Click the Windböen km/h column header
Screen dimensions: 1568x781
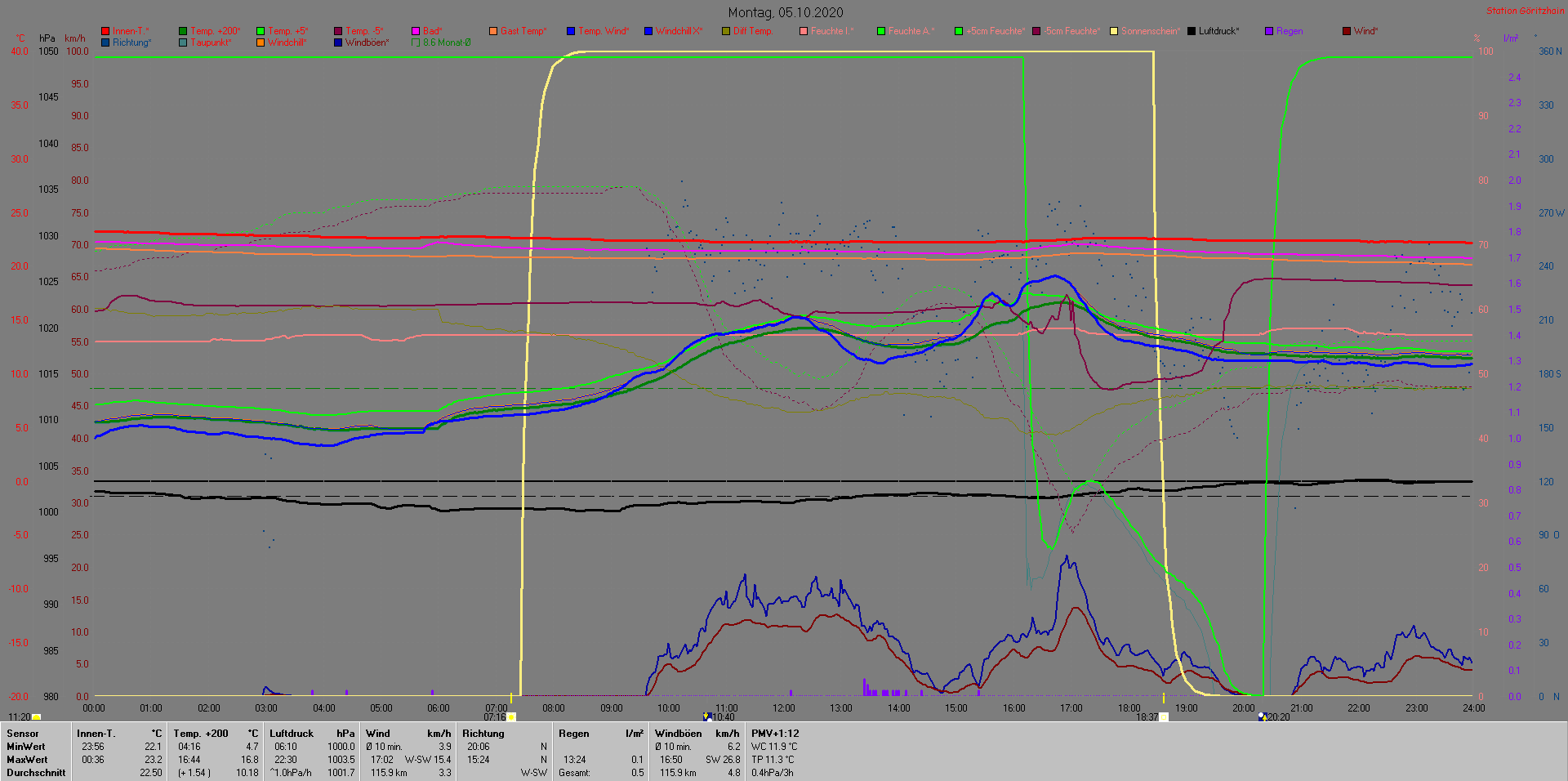697,734
